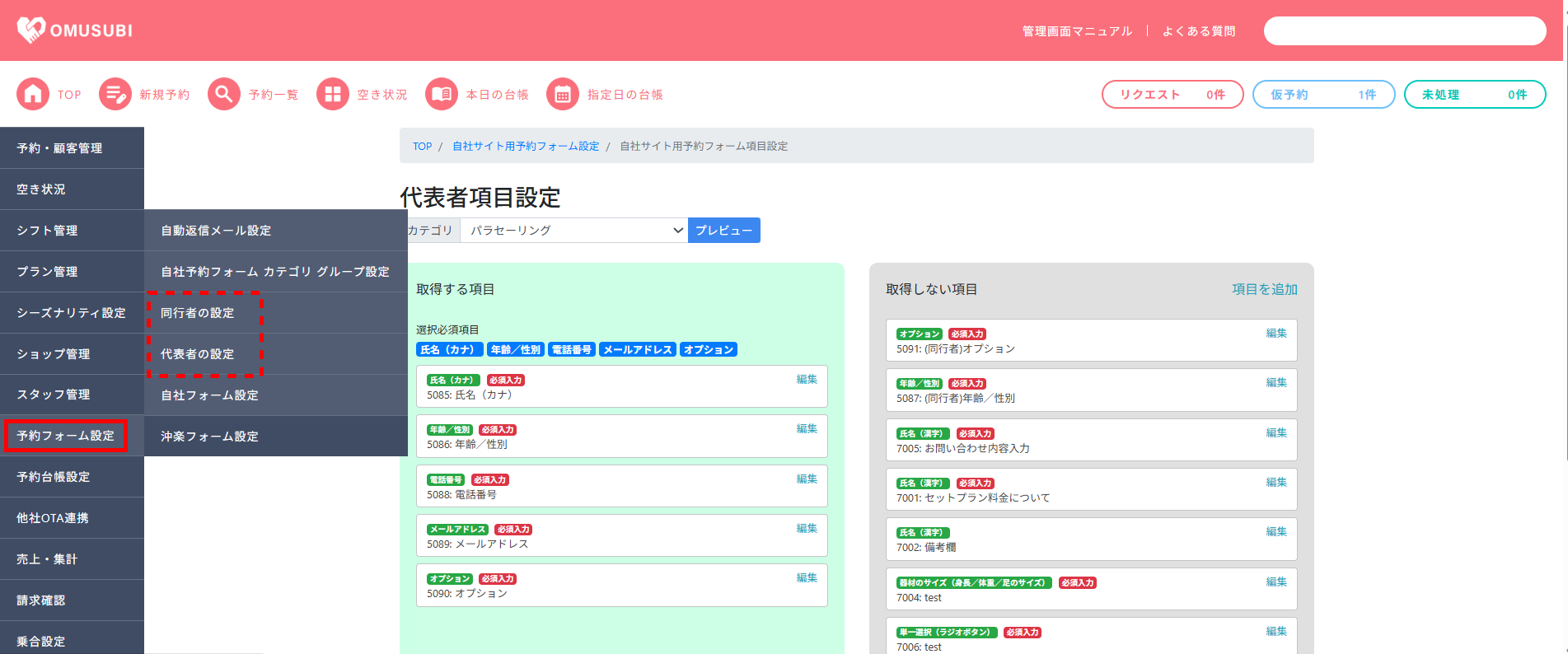Click the reservation list magnifier icon

coord(224,95)
